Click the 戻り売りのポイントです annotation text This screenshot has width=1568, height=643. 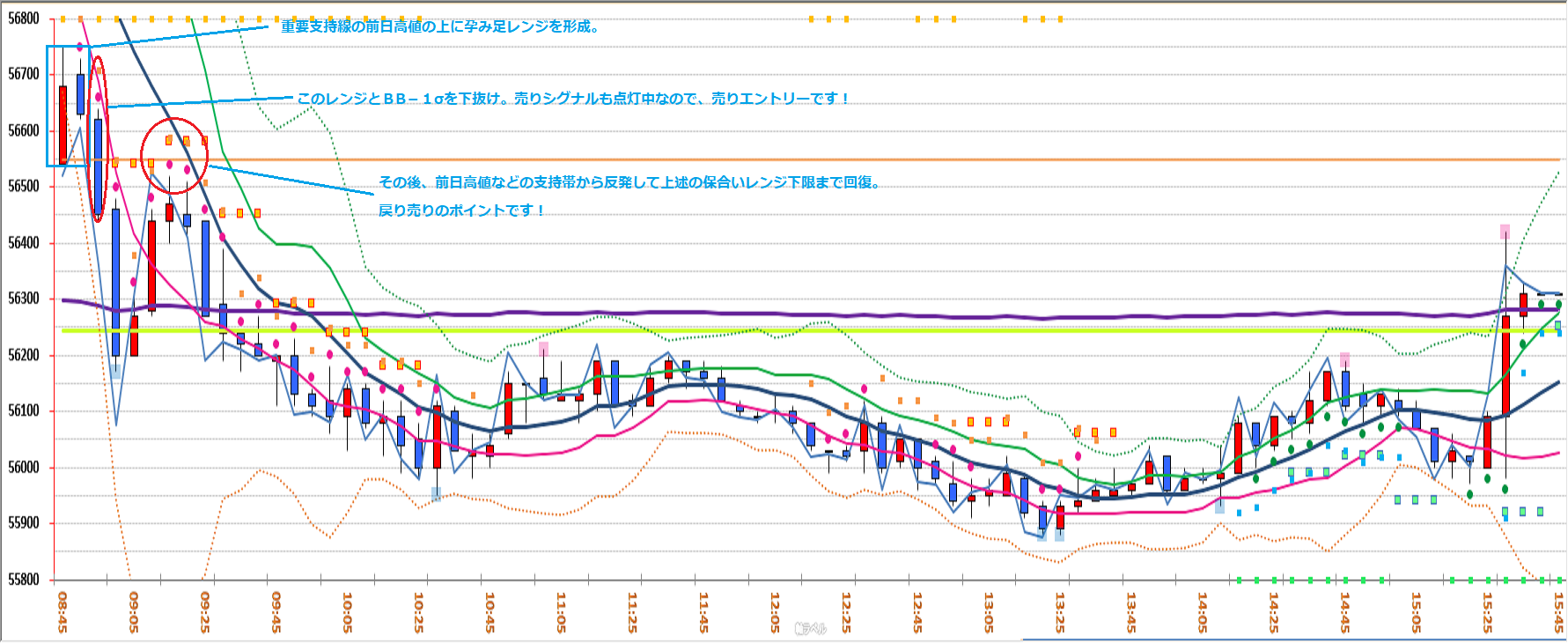point(461,211)
